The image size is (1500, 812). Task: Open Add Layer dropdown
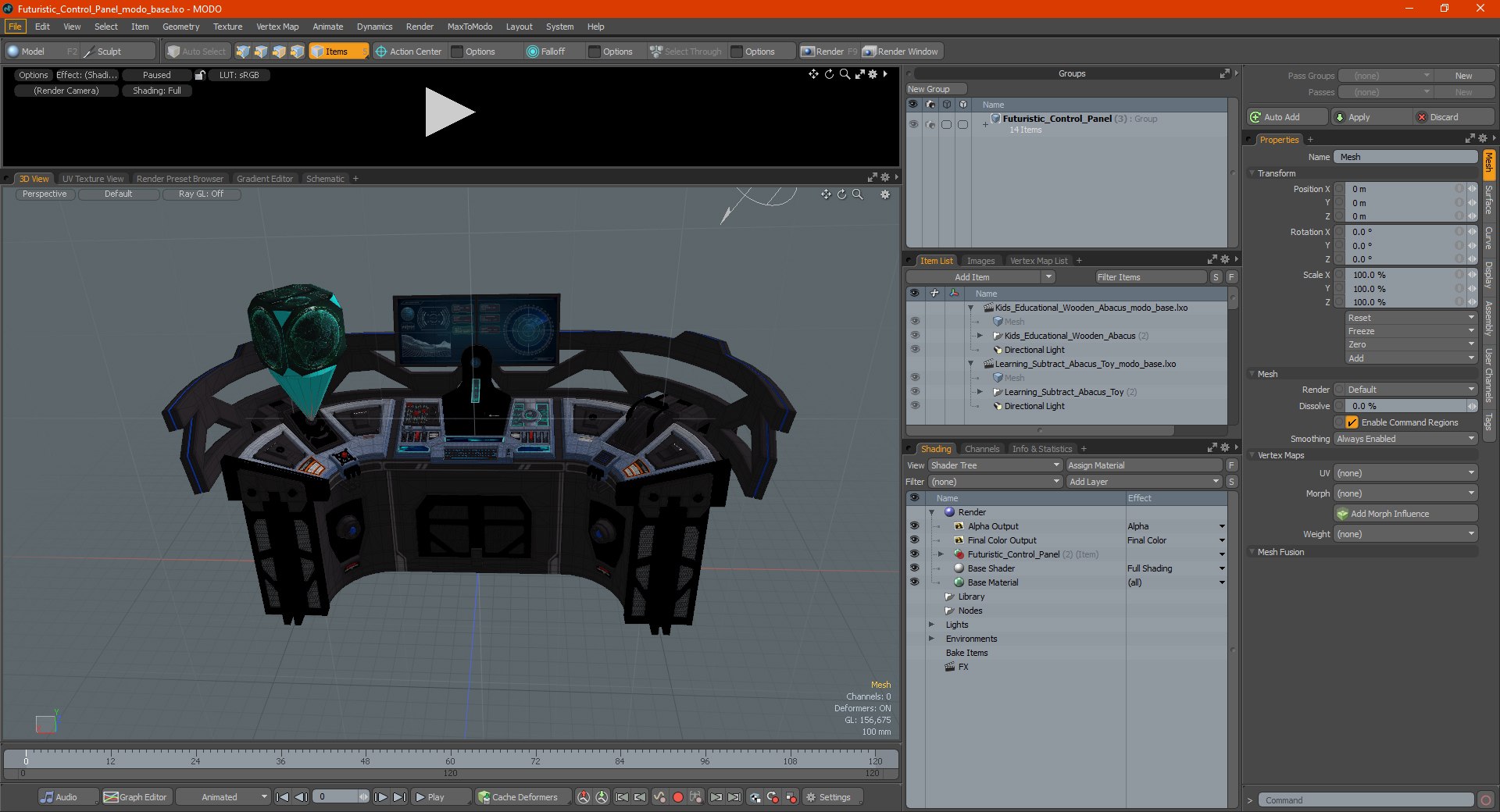click(1144, 482)
